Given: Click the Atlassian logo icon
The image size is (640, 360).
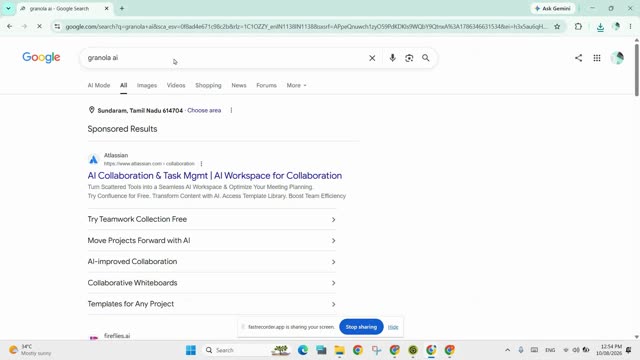Looking at the screenshot, I should 93,159.
